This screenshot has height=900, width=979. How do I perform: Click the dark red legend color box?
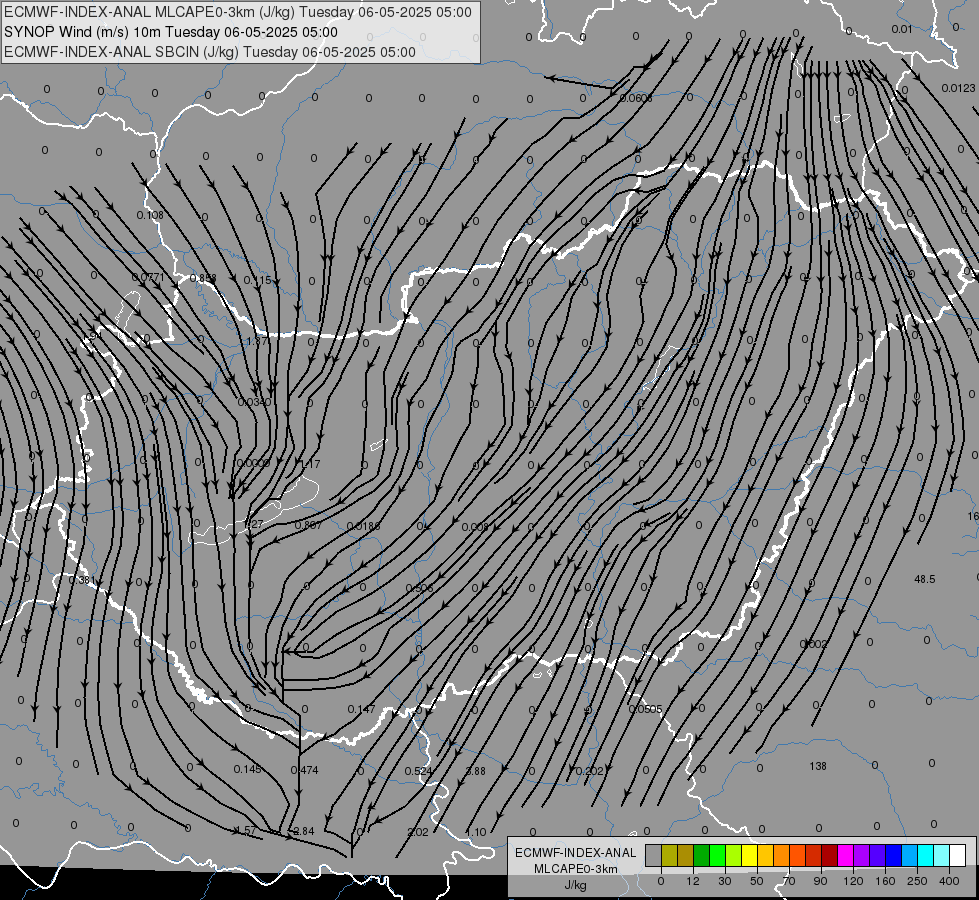point(829,856)
